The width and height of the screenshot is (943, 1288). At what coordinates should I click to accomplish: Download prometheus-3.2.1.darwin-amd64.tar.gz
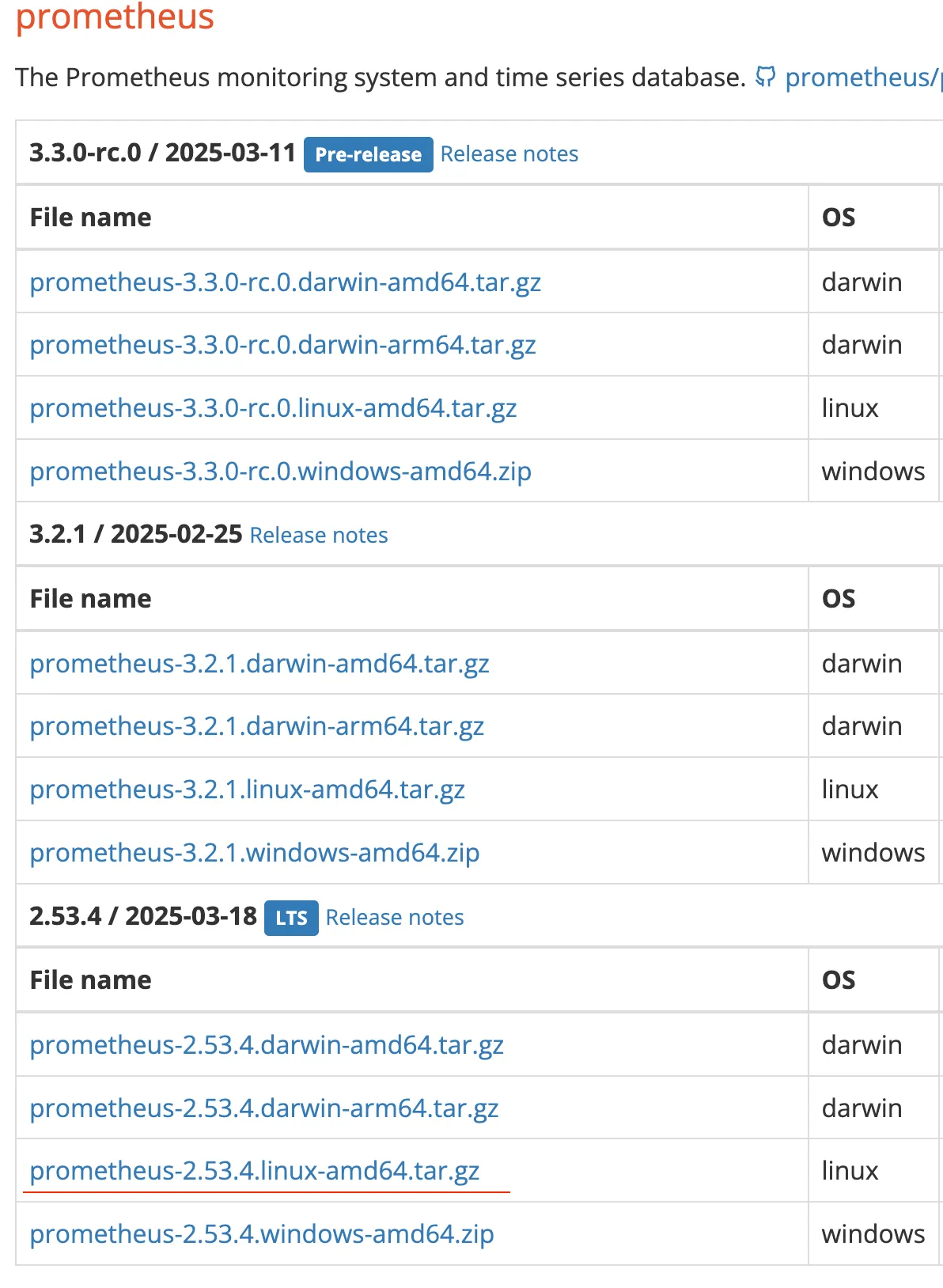click(259, 664)
